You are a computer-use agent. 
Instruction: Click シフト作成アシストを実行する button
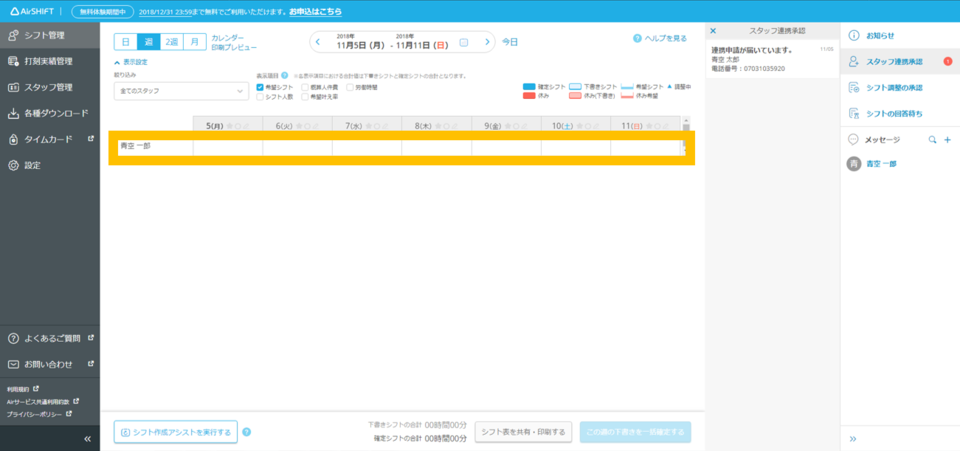pyautogui.click(x=176, y=432)
